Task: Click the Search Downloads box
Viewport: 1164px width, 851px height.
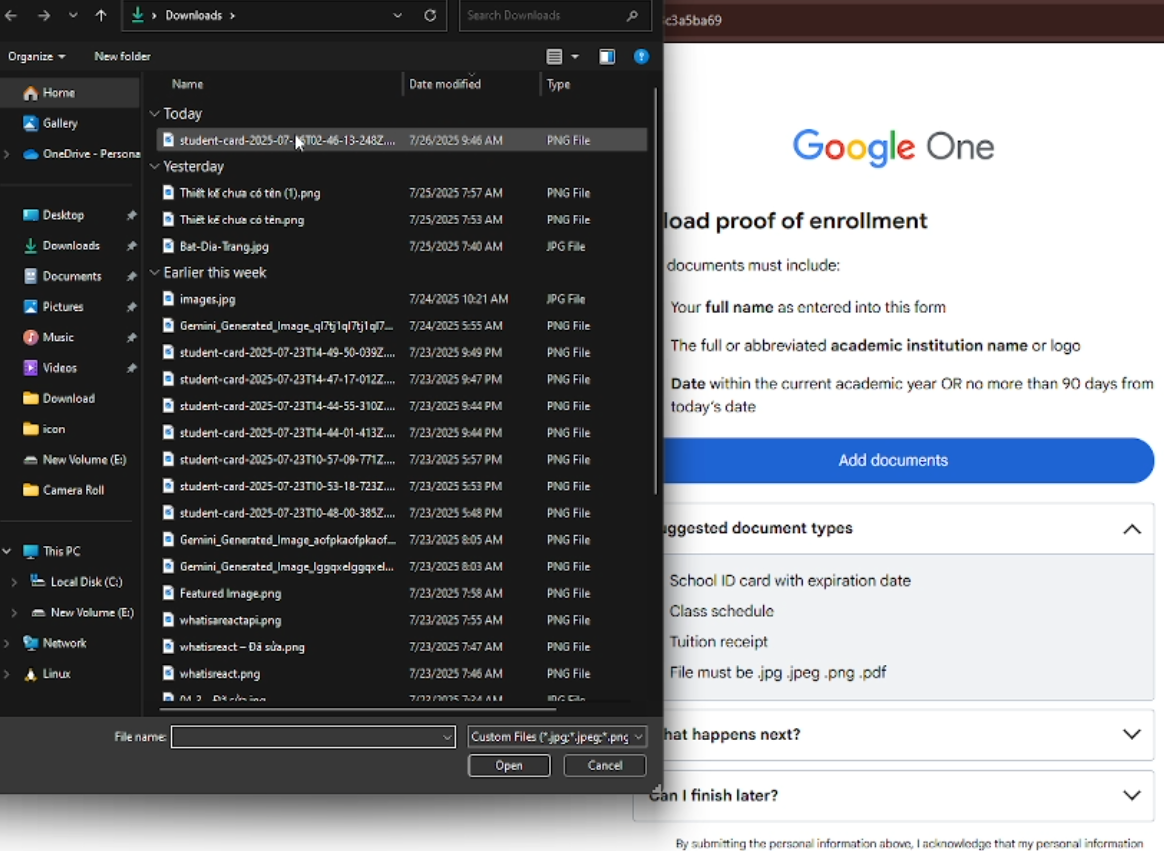Action: click(x=555, y=15)
